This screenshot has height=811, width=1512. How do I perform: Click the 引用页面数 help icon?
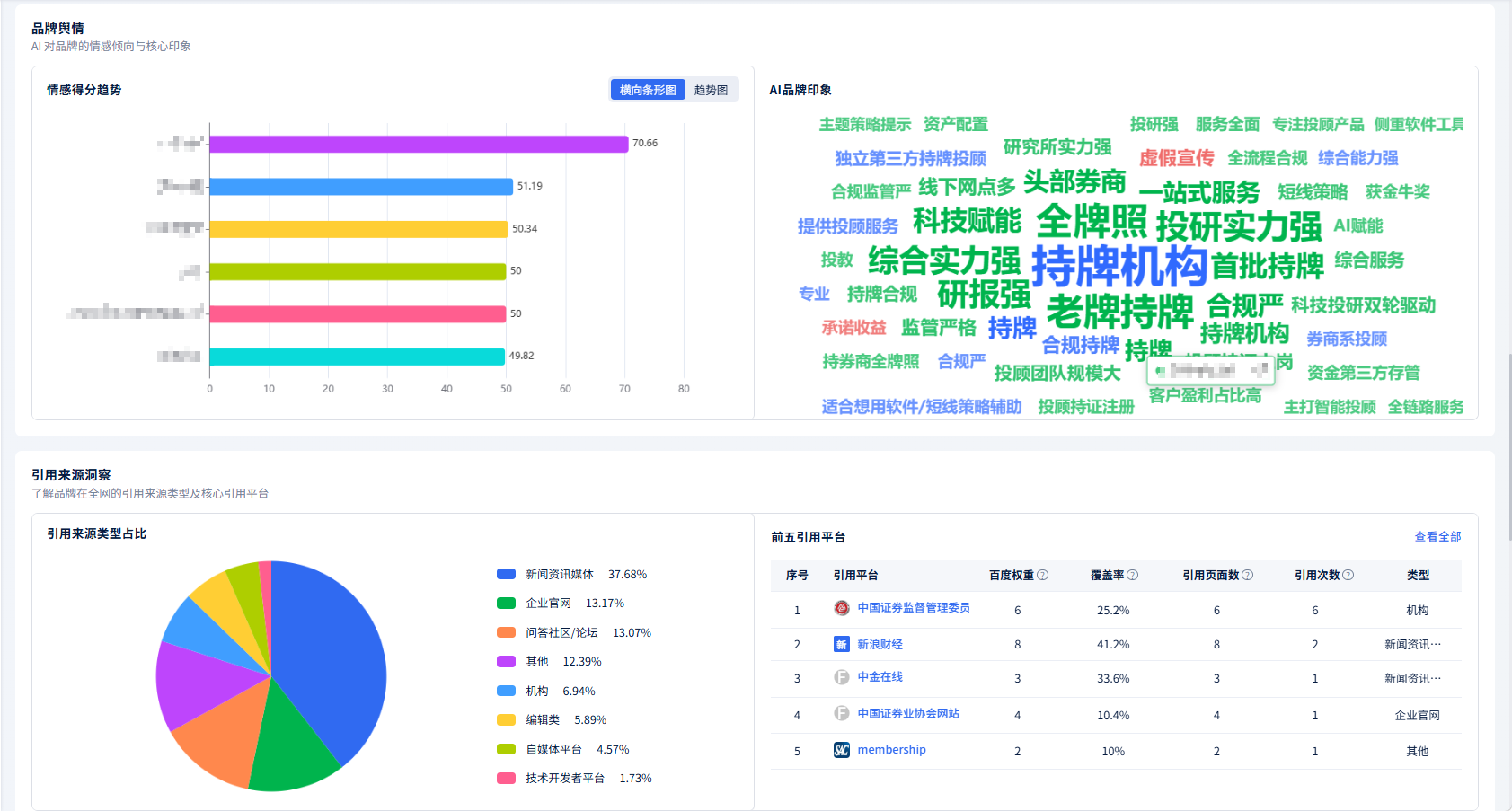point(1247,575)
